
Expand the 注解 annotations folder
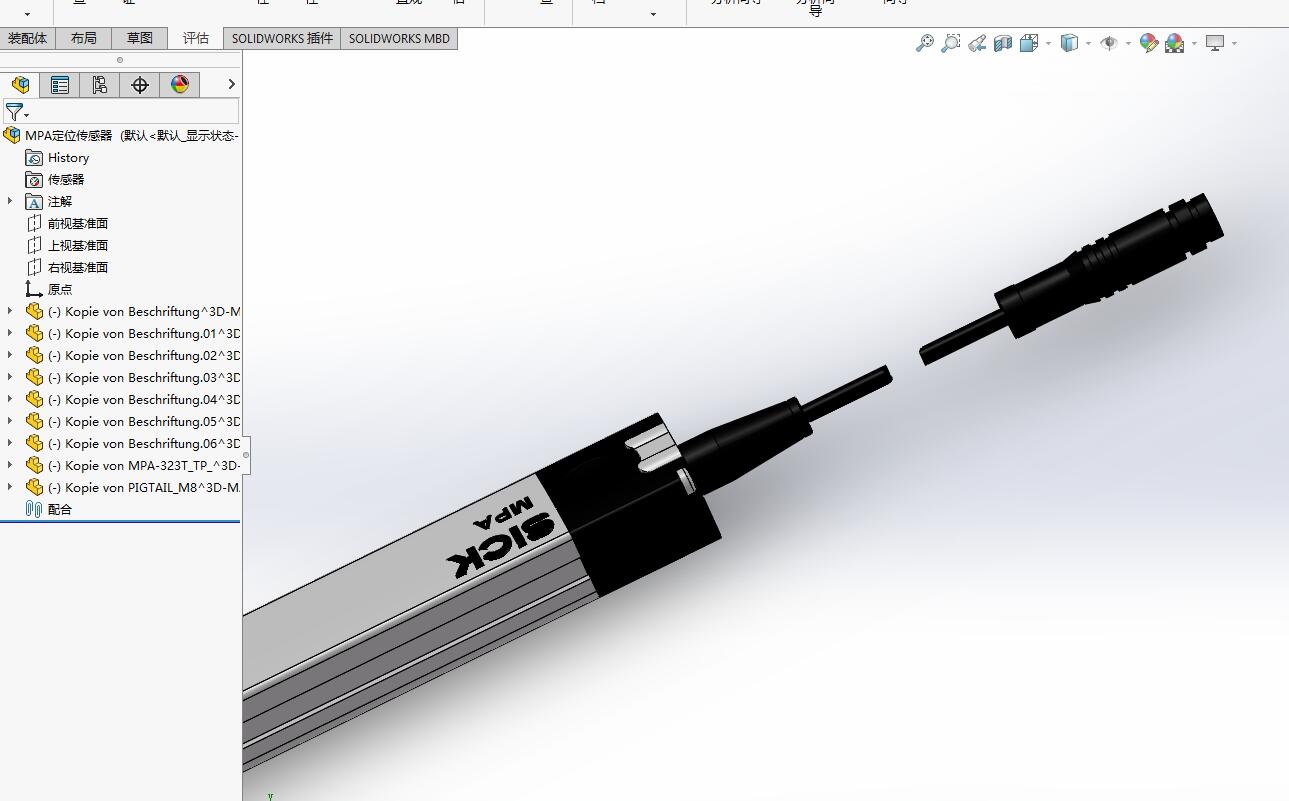click(x=10, y=201)
